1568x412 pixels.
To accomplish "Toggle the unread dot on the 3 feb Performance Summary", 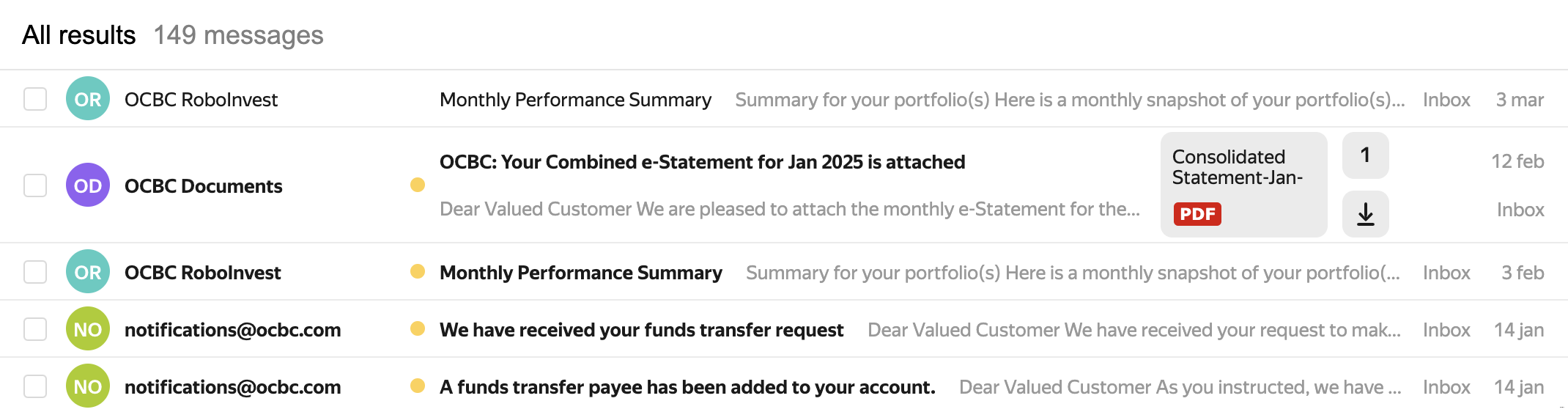I will tap(418, 271).
